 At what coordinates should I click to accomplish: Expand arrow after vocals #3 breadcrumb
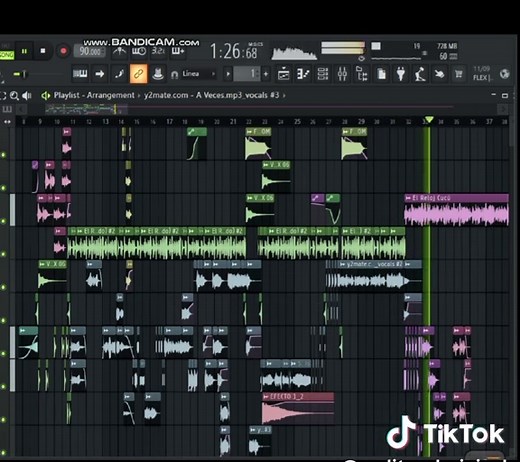click(284, 96)
